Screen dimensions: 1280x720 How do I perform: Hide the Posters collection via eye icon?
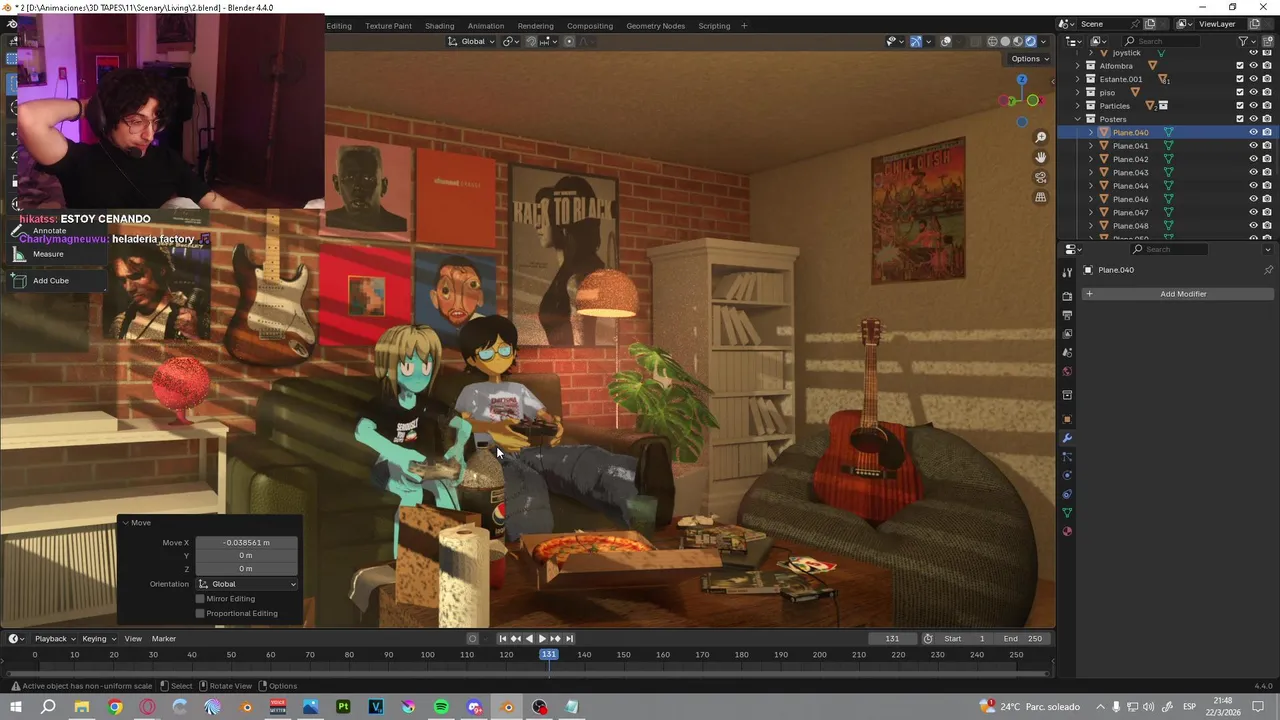[x=1253, y=119]
